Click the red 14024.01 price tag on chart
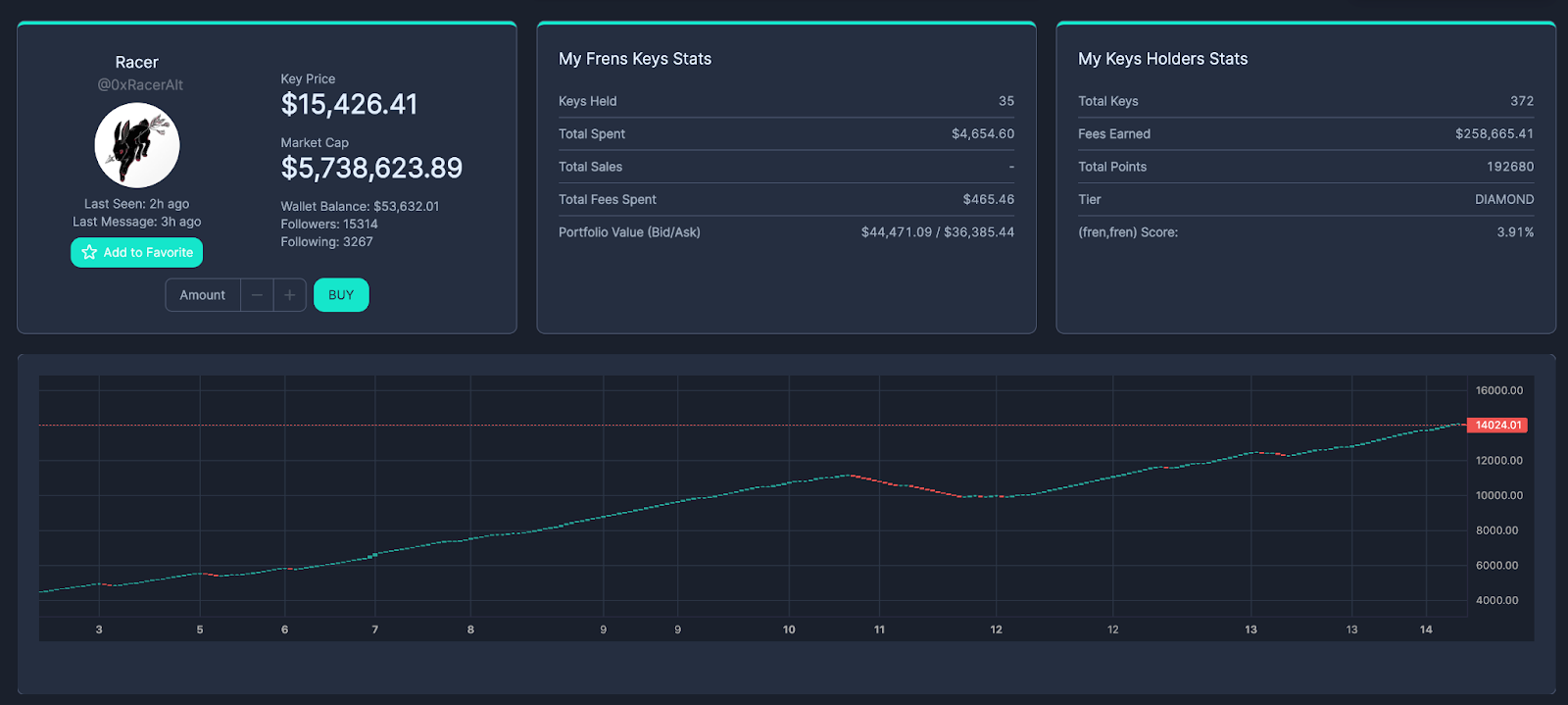 [1497, 425]
